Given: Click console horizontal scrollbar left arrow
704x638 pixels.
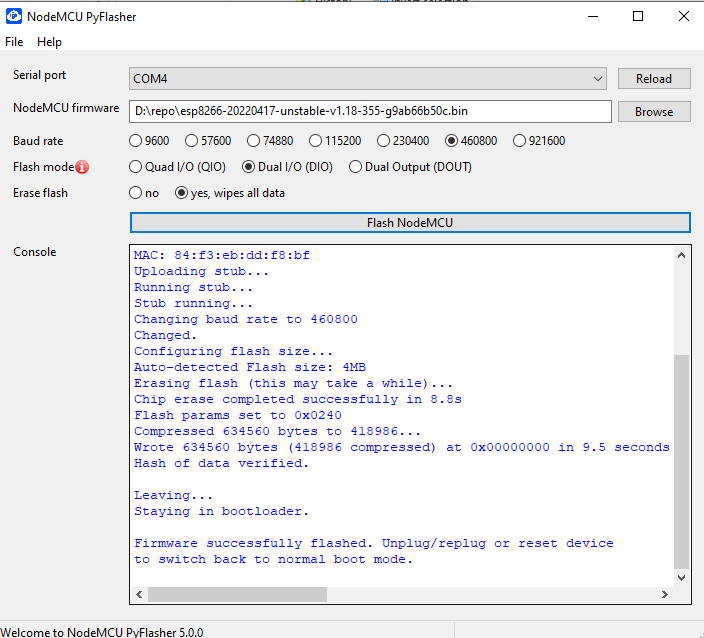Looking at the screenshot, I should click(x=139, y=594).
